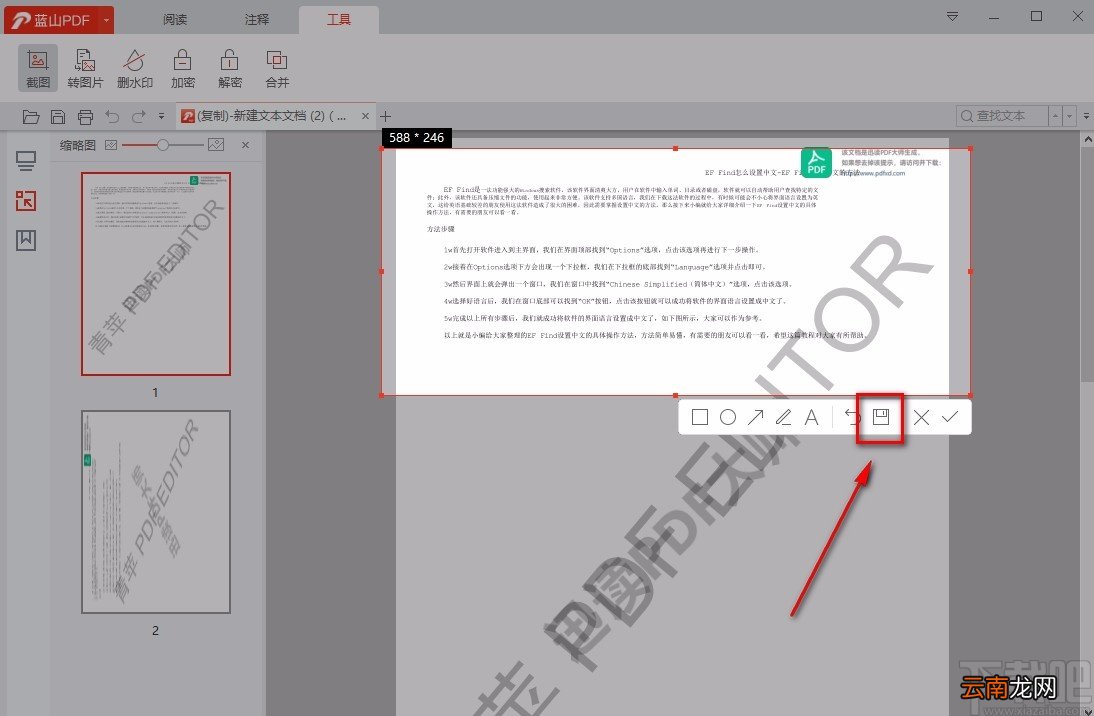Redo with the quick toolbar arrow

[139, 117]
